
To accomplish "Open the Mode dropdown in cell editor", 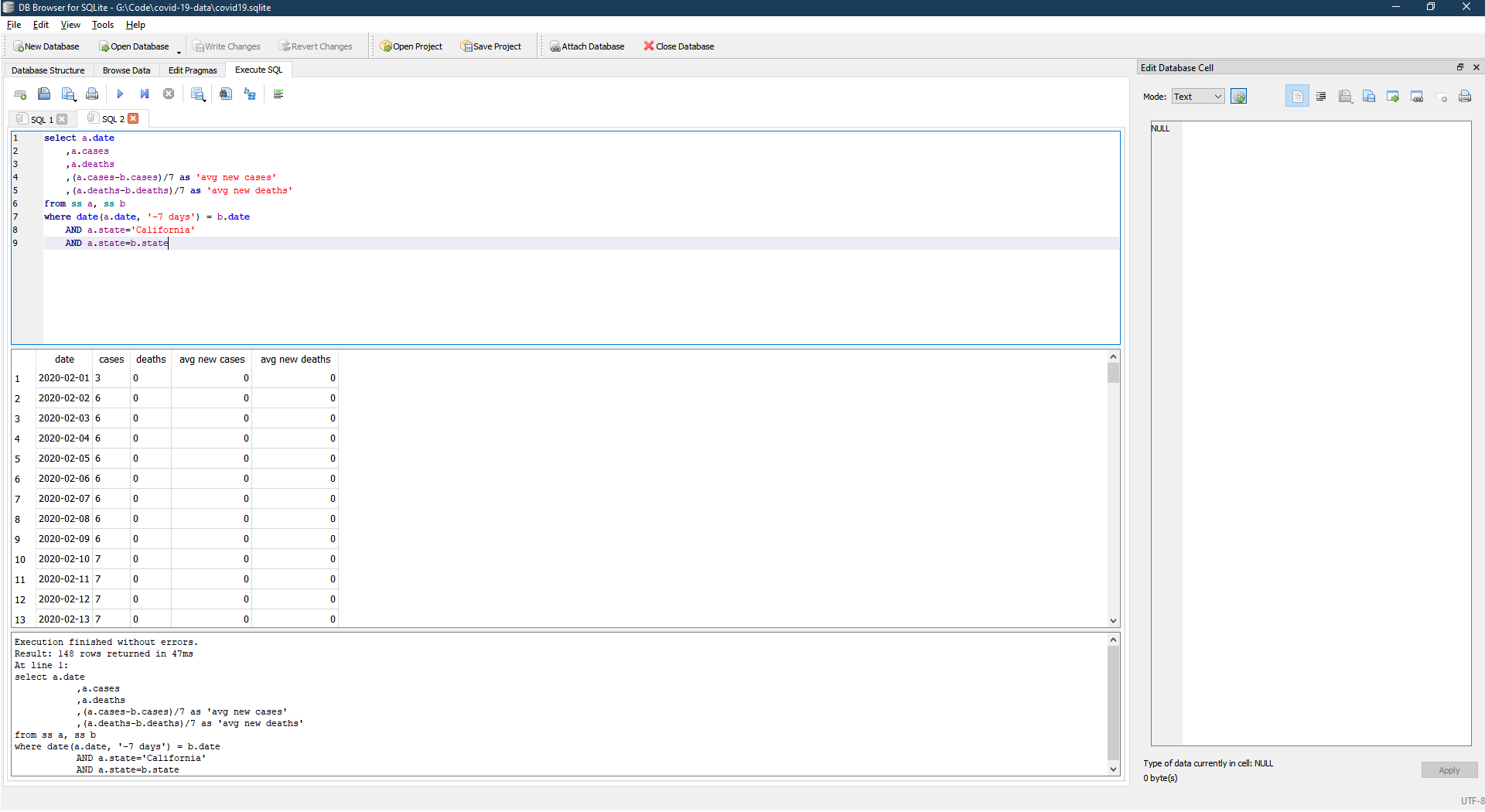I will (x=1197, y=96).
